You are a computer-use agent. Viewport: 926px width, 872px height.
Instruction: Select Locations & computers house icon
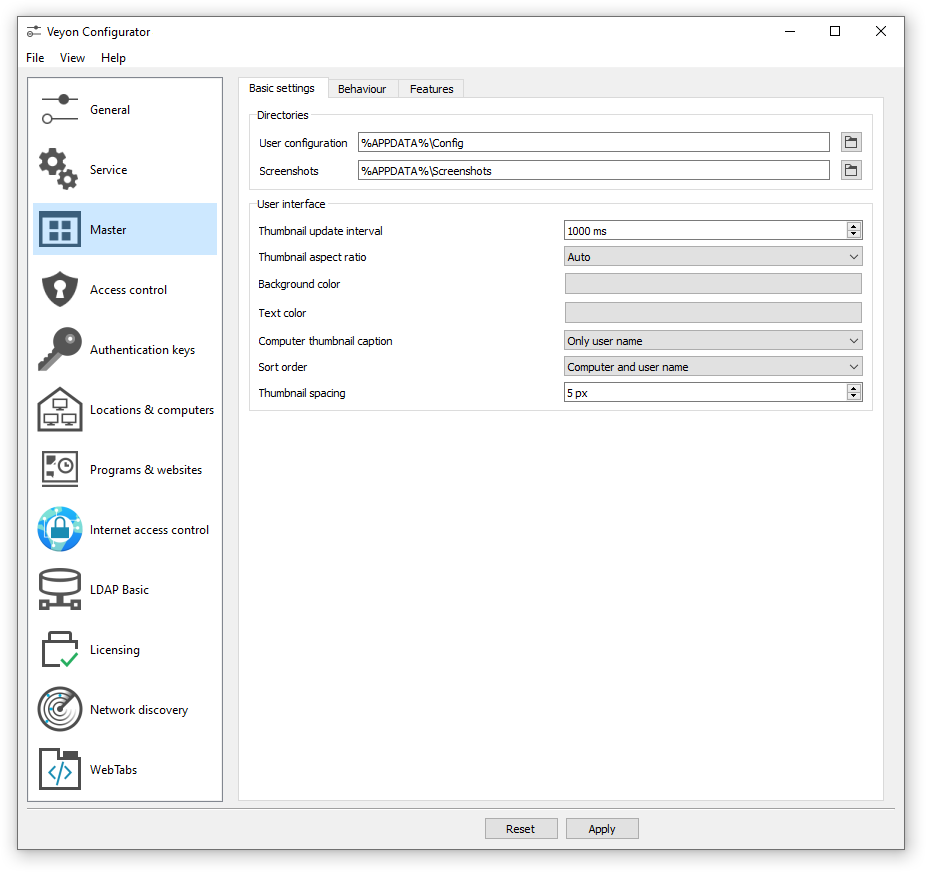[59, 410]
